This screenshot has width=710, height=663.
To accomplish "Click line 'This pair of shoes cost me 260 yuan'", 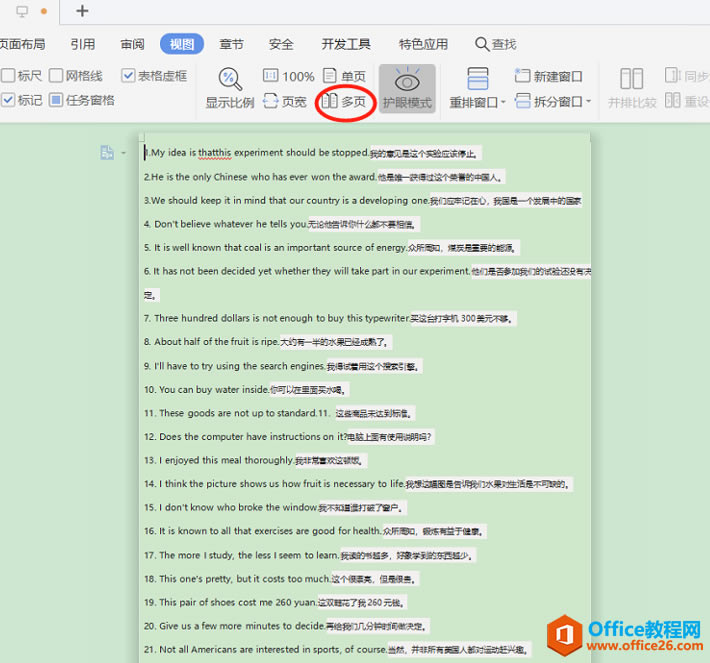I will coord(276,602).
